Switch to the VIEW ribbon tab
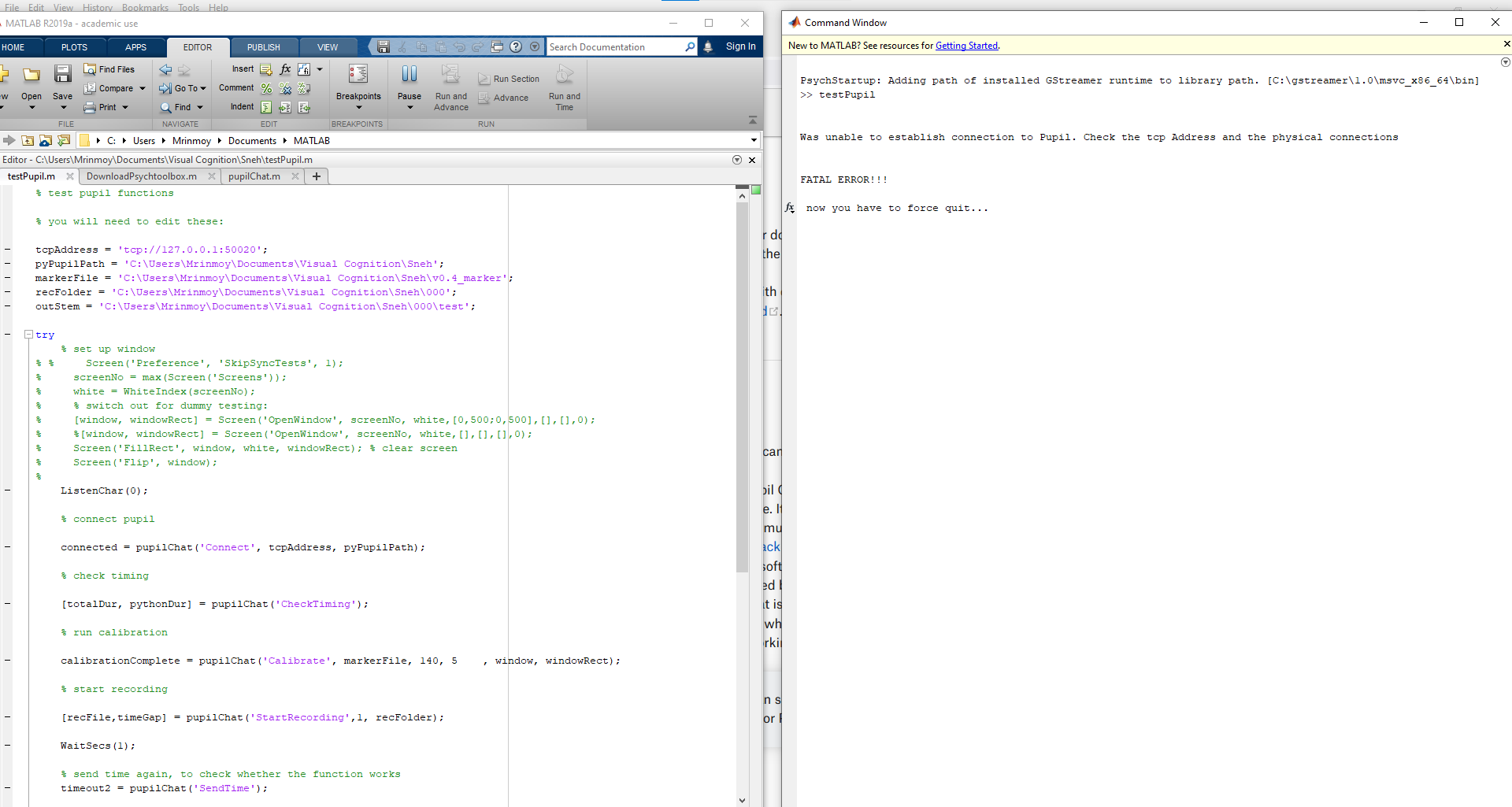This screenshot has width=1512, height=807. pos(328,47)
